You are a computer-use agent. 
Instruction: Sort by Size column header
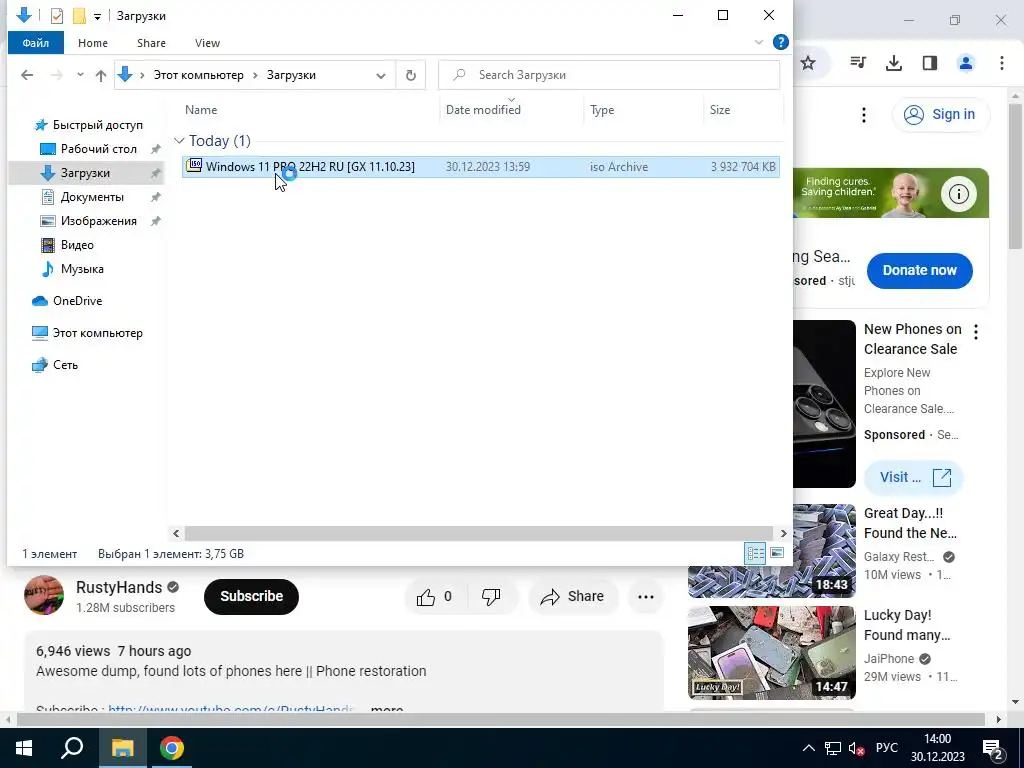[720, 110]
